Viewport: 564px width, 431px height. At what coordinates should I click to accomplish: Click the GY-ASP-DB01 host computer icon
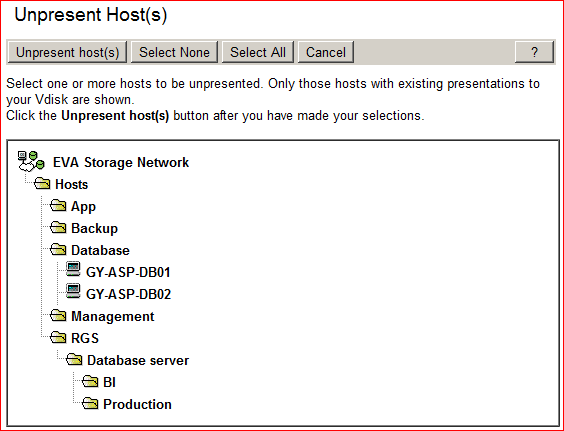click(73, 269)
